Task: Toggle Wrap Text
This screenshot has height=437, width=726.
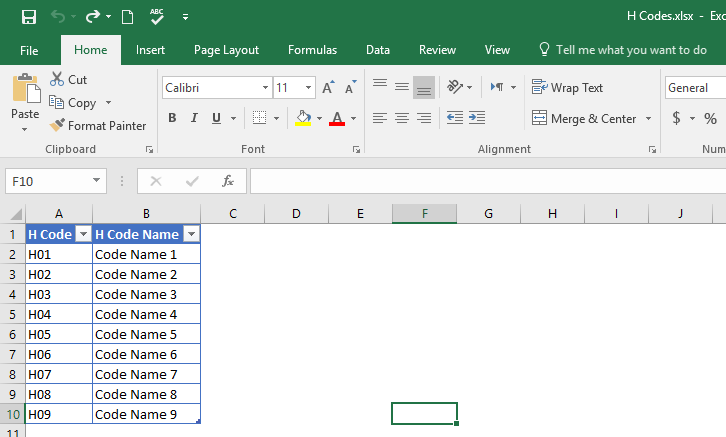Action: (x=567, y=87)
